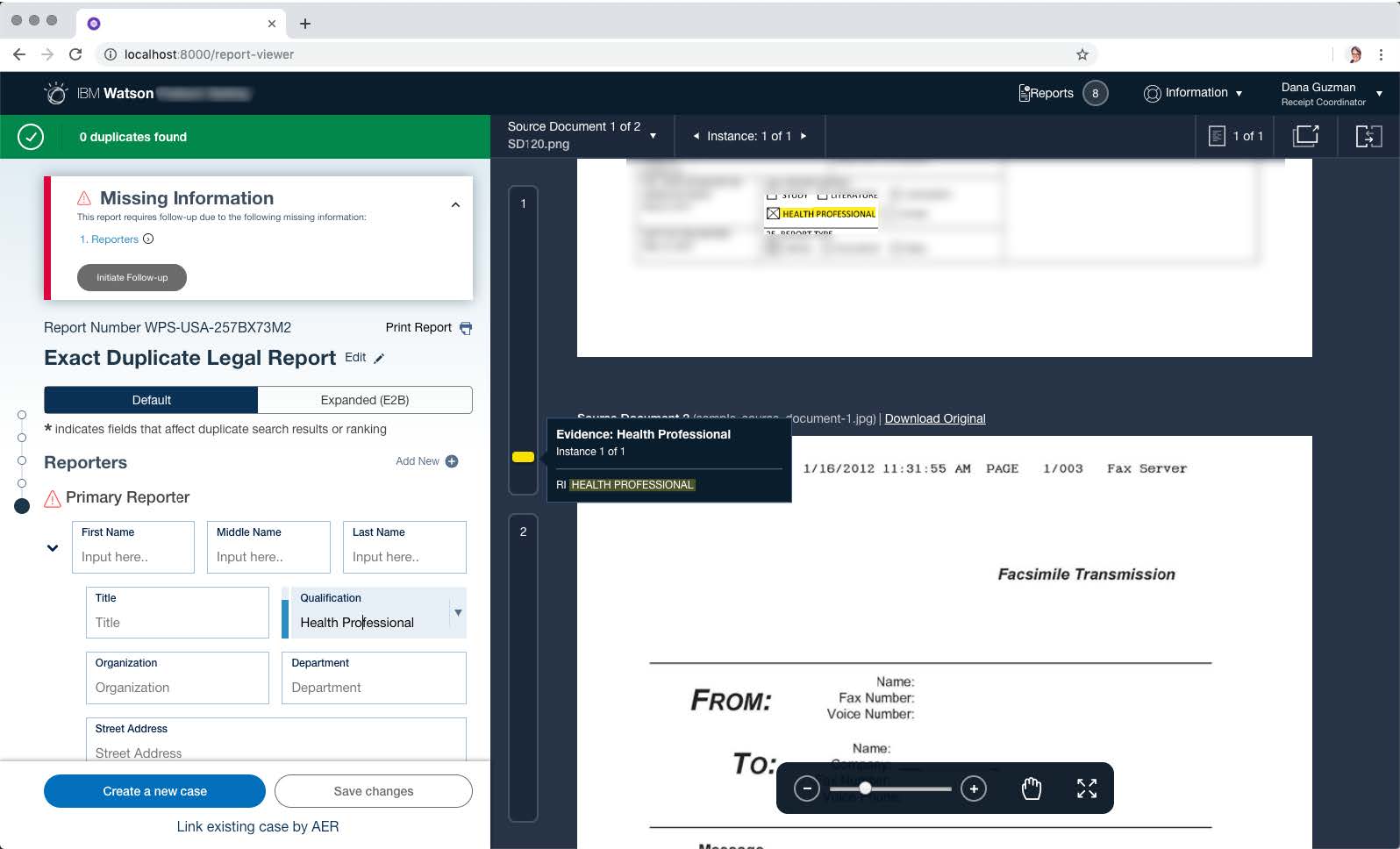This screenshot has height=849, width=1400.
Task: Collapse the Primary Reporter section chevron
Action: [x=53, y=548]
